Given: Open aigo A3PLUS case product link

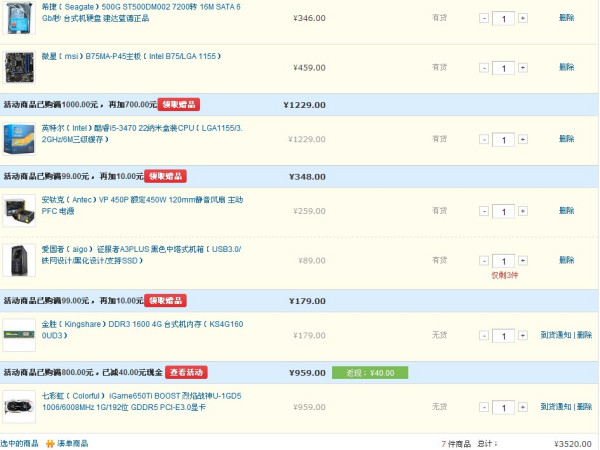Looking at the screenshot, I should (x=141, y=255).
